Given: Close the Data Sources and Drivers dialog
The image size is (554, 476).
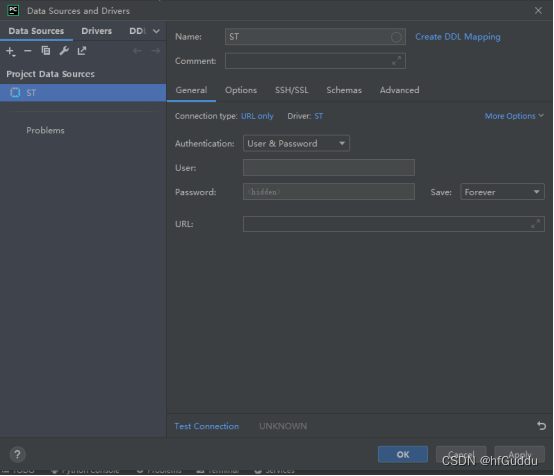Looking at the screenshot, I should (538, 11).
